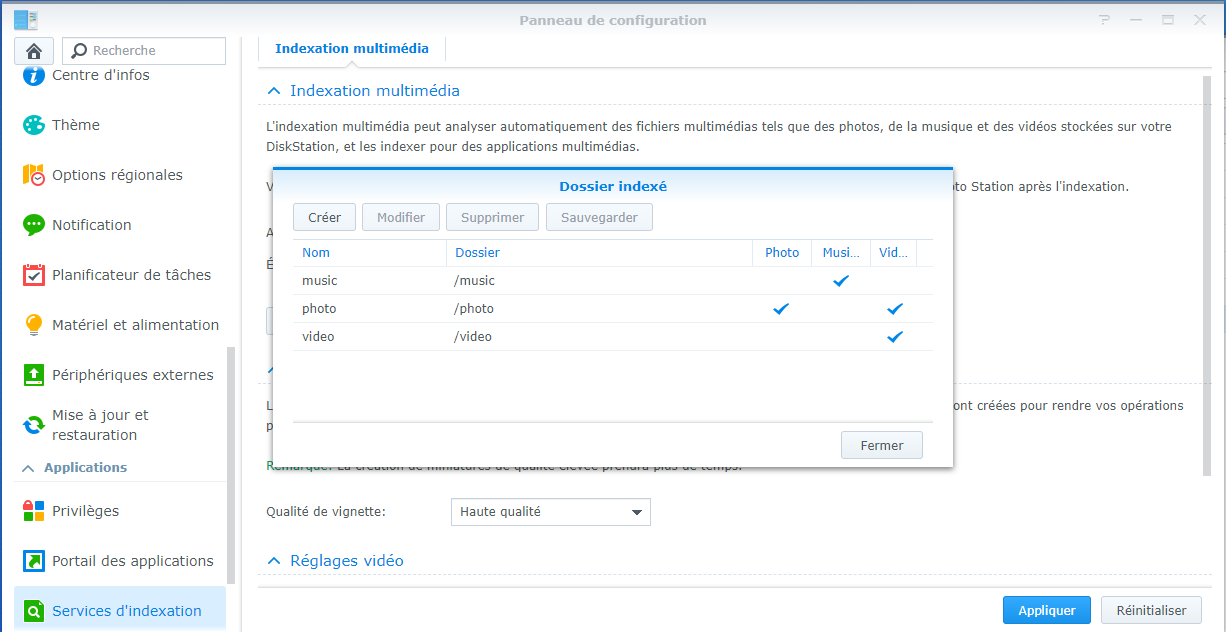Collapse the Applications sidebar group
The image size is (1226, 632).
click(27, 468)
